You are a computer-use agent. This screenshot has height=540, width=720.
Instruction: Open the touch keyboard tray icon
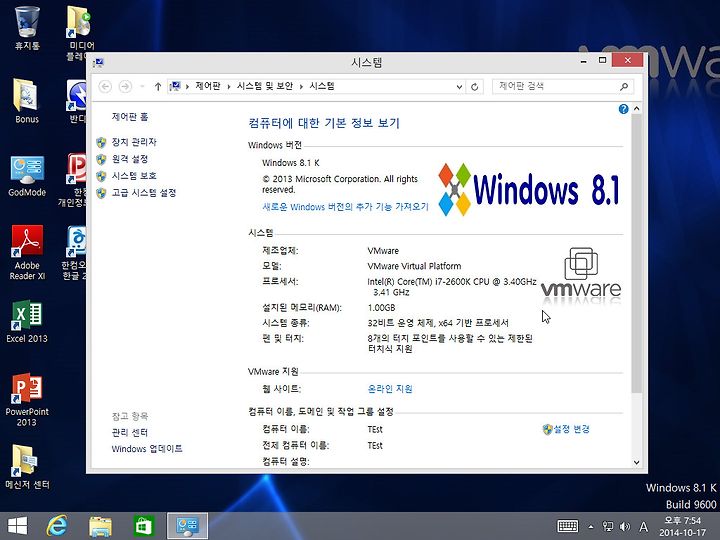[568, 526]
